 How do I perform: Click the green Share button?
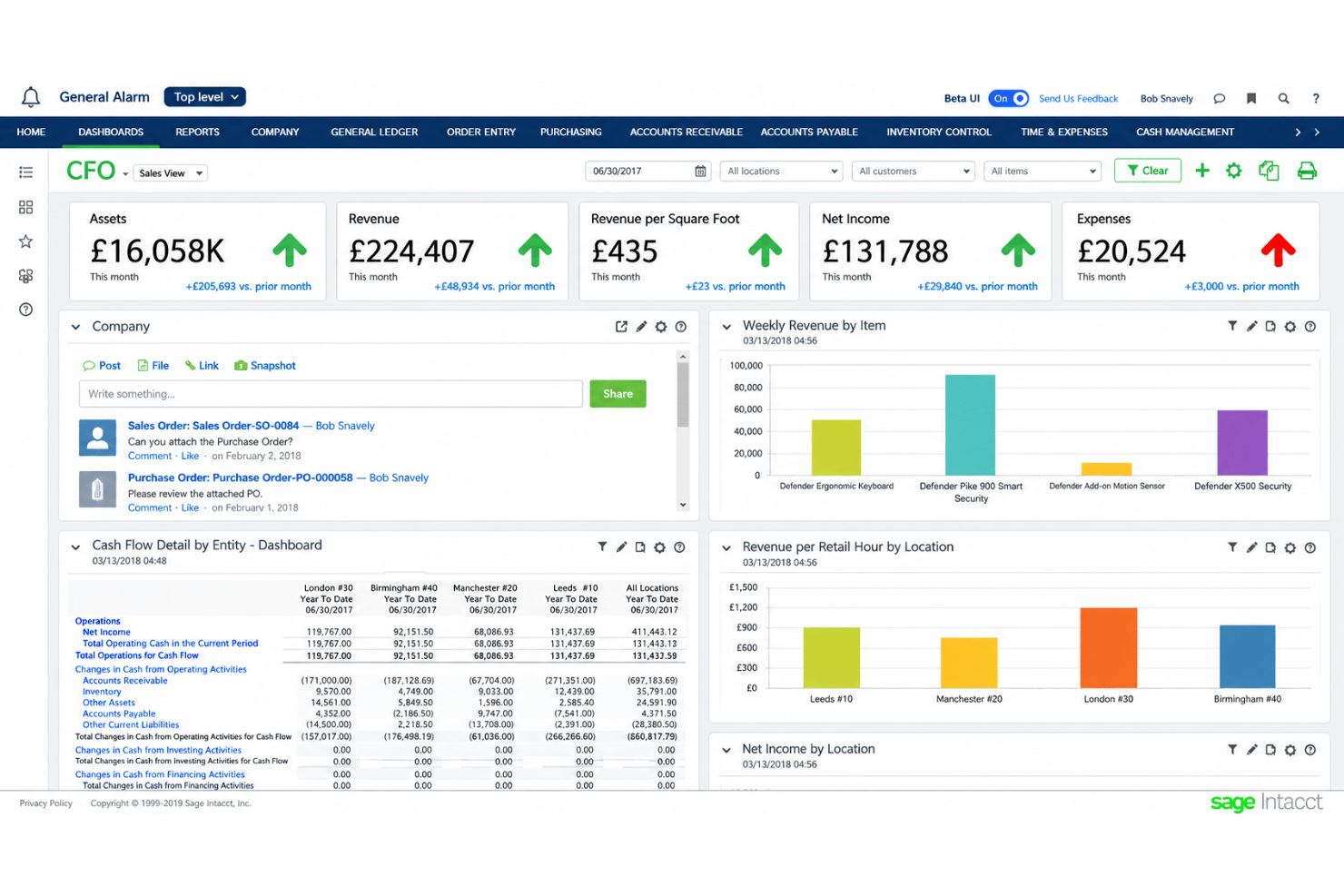tap(618, 394)
